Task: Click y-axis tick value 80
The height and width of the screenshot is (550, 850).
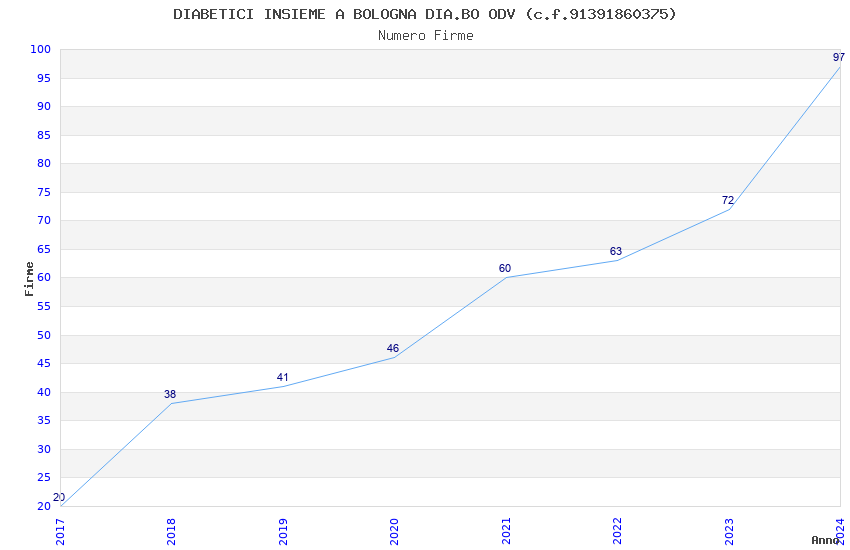Action: [x=44, y=163]
